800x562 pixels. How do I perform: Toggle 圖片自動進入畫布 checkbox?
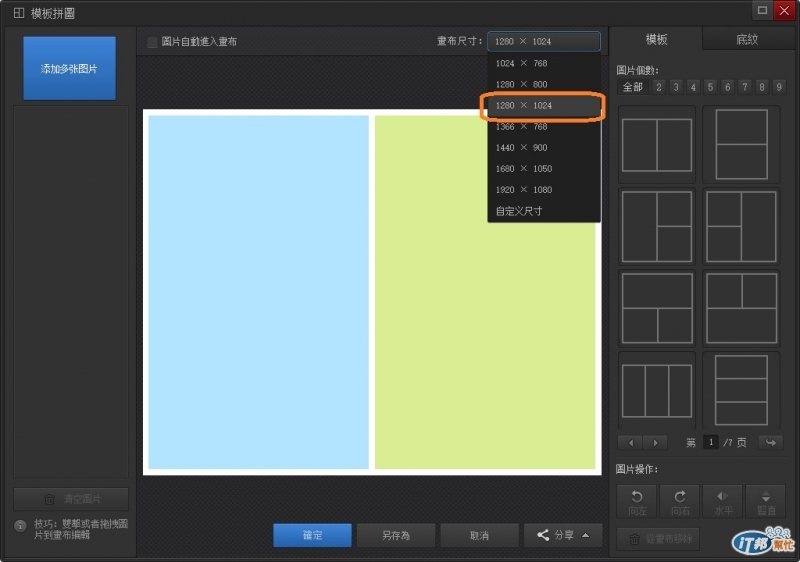click(x=152, y=42)
